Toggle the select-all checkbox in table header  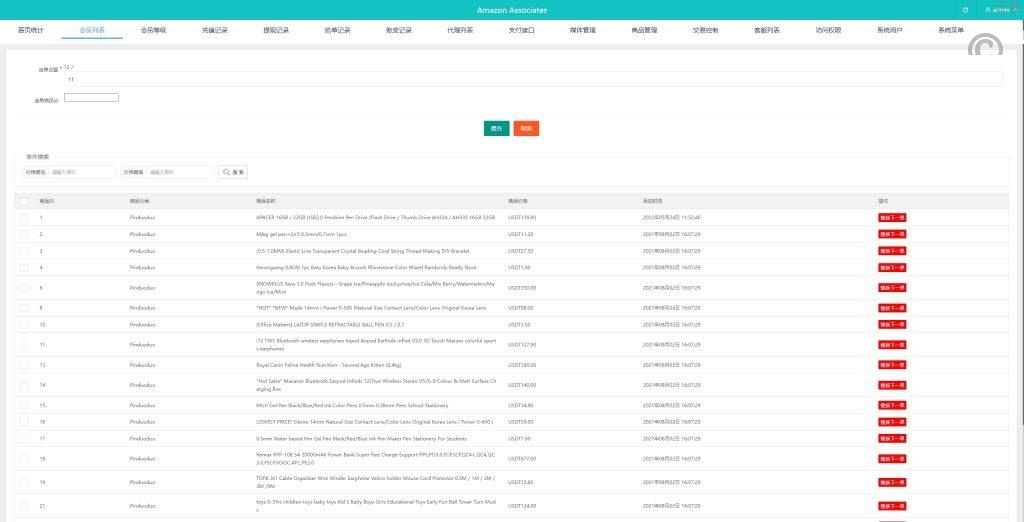tap(23, 201)
